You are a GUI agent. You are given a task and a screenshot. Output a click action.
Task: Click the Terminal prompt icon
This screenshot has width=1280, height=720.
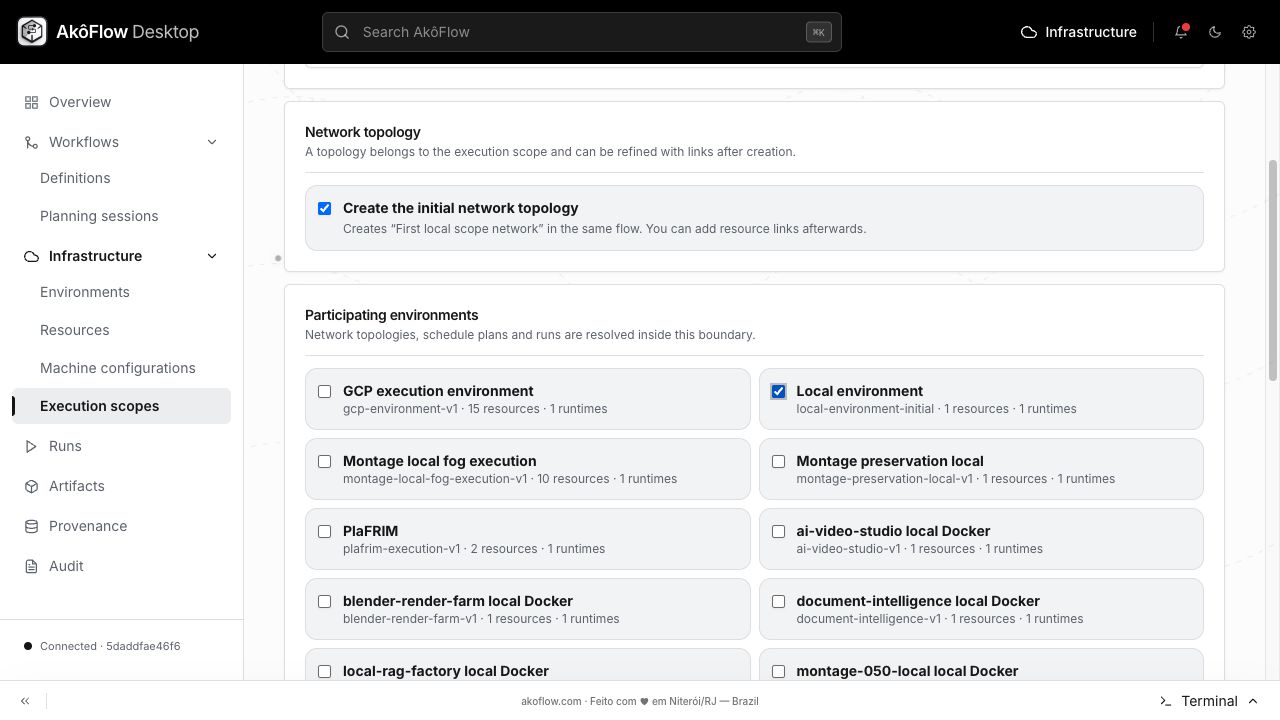coord(1165,701)
